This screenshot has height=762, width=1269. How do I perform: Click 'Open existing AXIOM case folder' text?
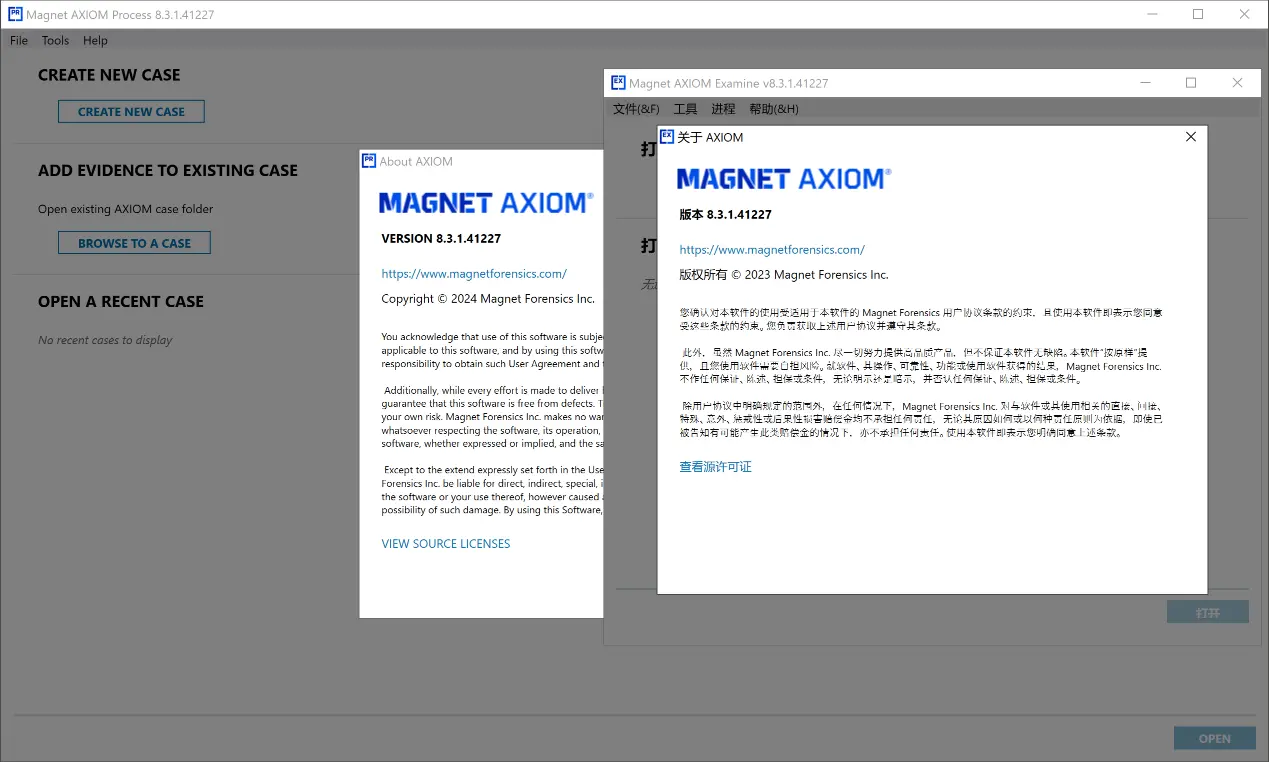126,209
